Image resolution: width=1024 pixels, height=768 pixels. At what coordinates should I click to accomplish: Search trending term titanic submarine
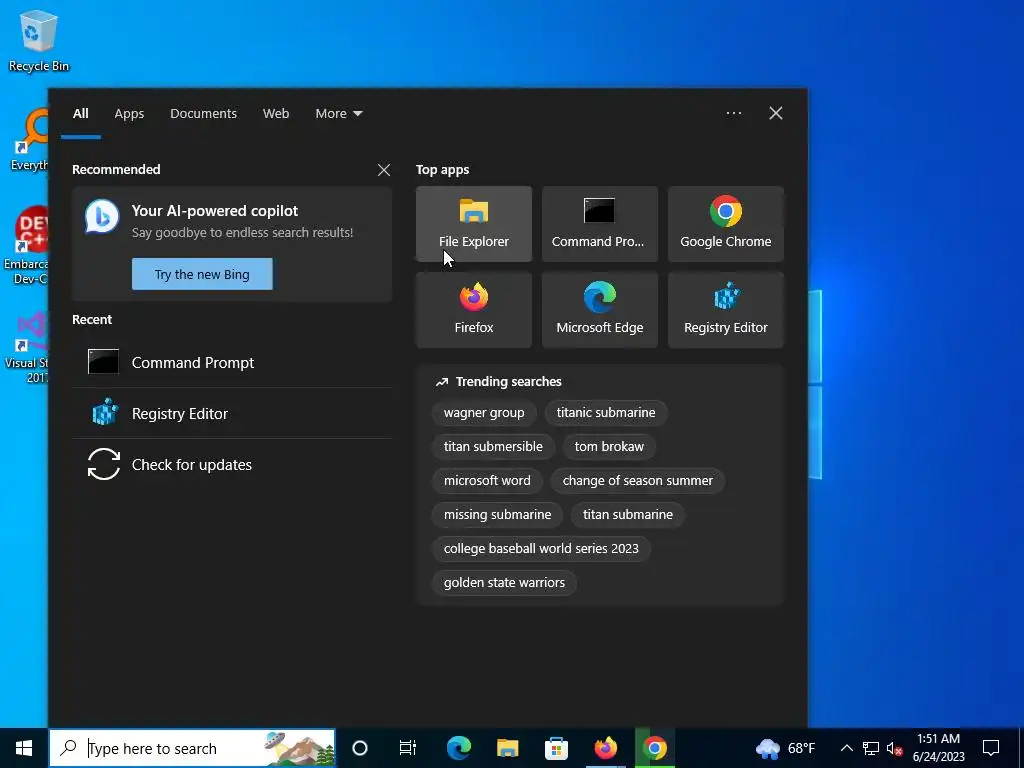(x=606, y=413)
